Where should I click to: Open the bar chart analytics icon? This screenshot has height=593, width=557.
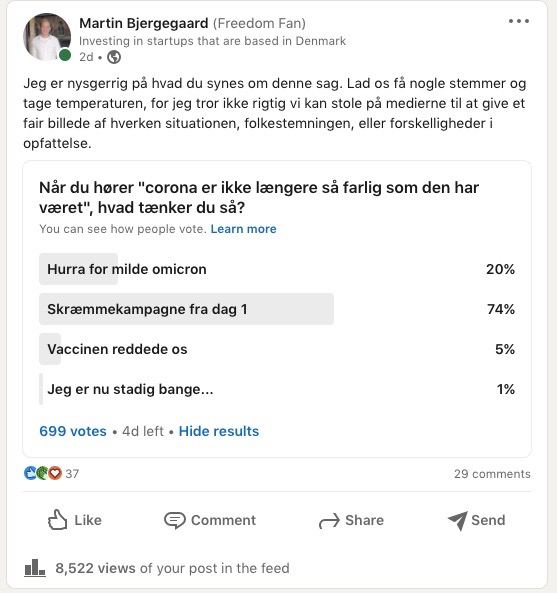(x=35, y=568)
